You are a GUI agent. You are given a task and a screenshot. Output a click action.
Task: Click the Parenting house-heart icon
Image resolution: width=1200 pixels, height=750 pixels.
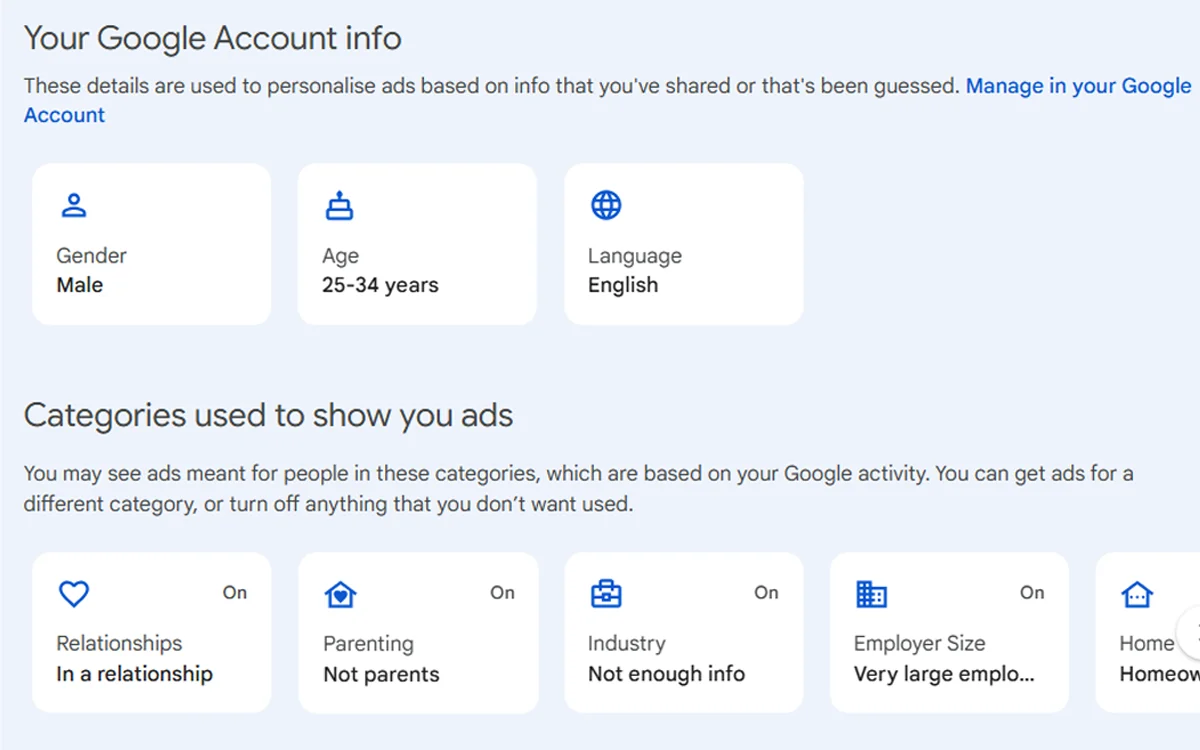pyautogui.click(x=341, y=594)
